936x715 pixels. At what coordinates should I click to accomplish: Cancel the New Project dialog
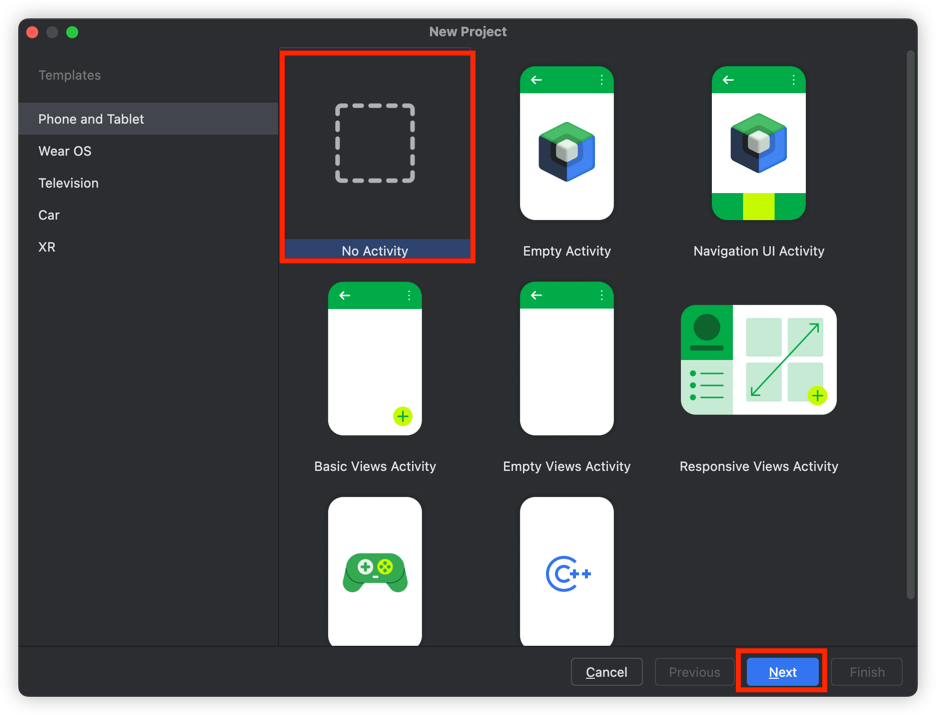[x=606, y=672]
